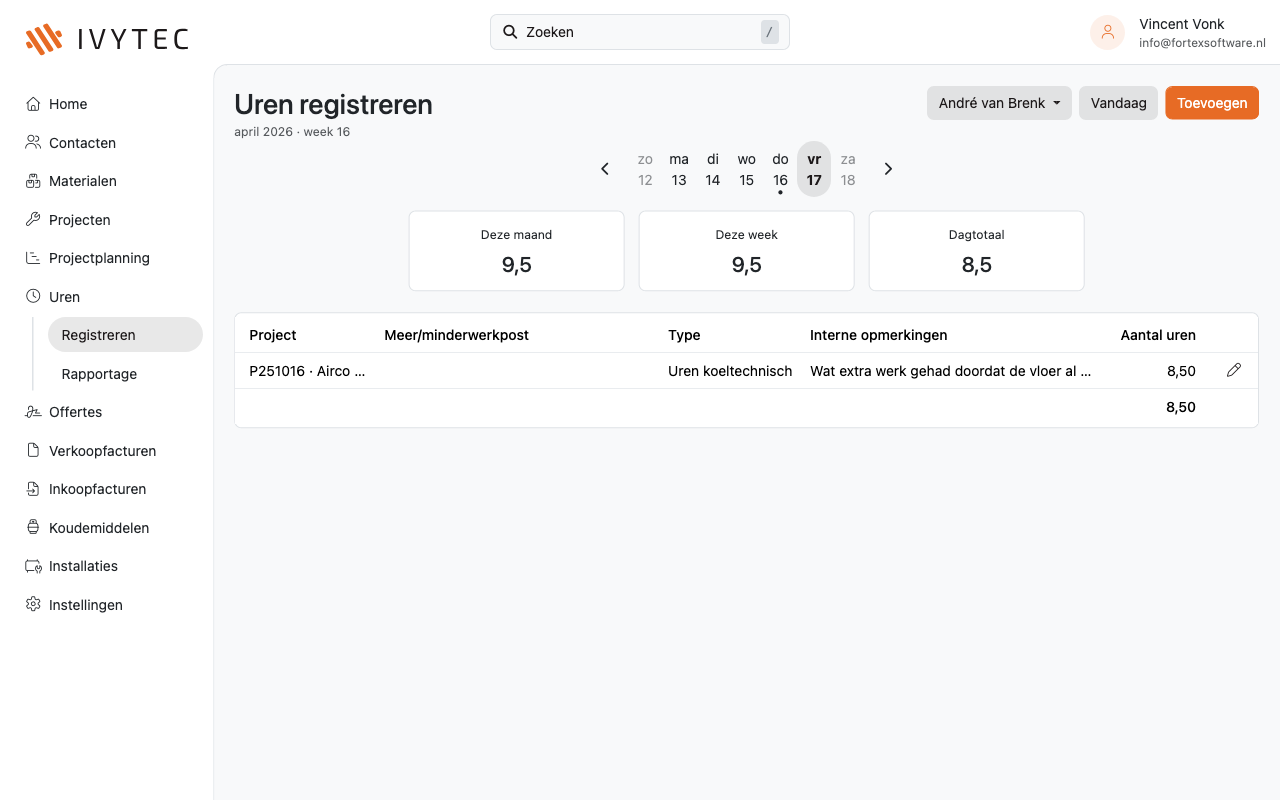Open the Home page via sidebar icon
Image resolution: width=1280 pixels, height=800 pixels.
pyautogui.click(x=33, y=103)
